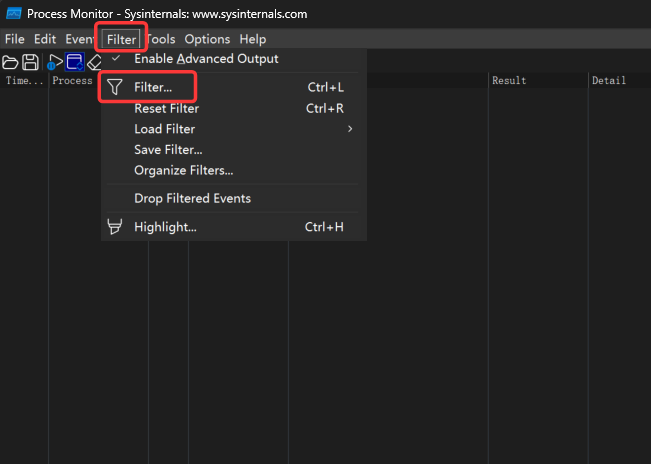Choose Save Filter... from the menu
The height and width of the screenshot is (464, 651).
tap(168, 150)
